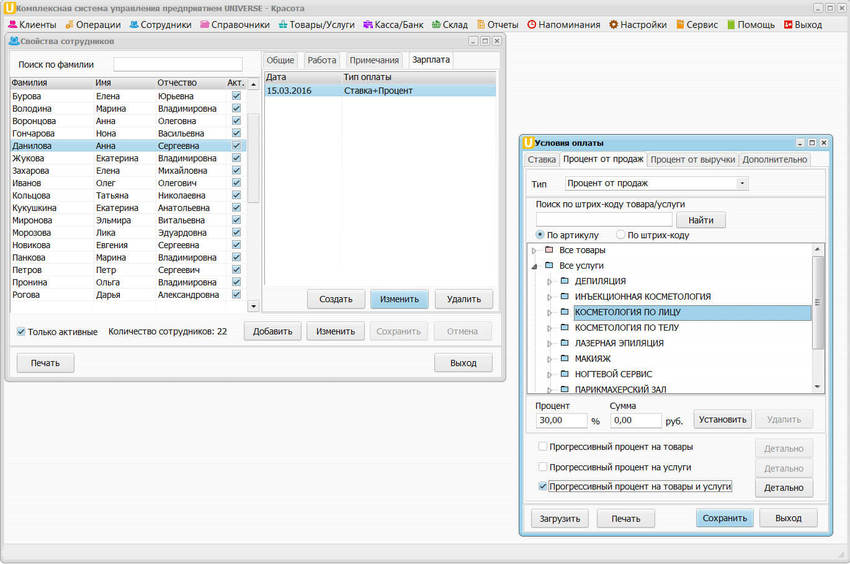This screenshot has height=564, width=850.
Task: Click the Warehouse icon in menu bar
Action: click(x=436, y=24)
